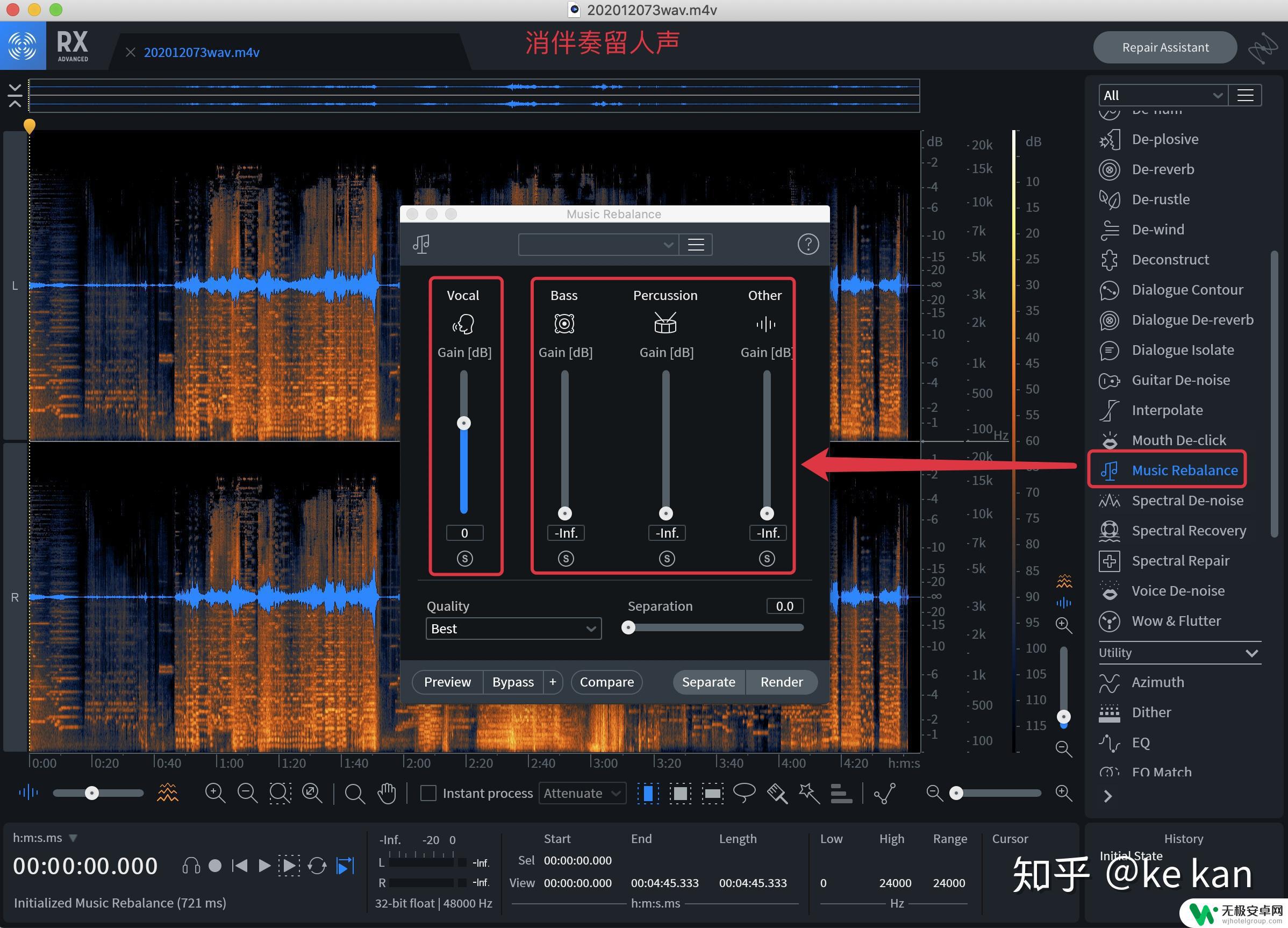The width and height of the screenshot is (1288, 928).
Task: Open the Quality dropdown set to Best
Action: pyautogui.click(x=513, y=629)
